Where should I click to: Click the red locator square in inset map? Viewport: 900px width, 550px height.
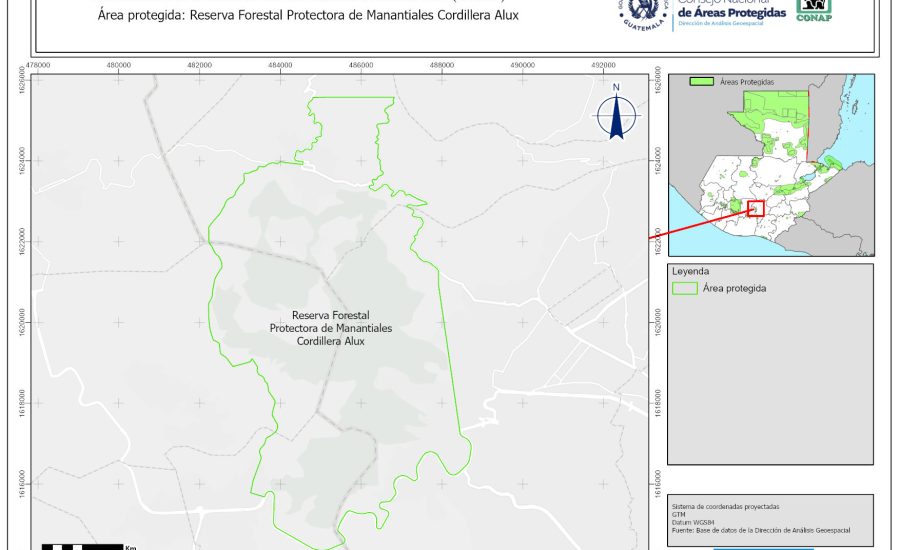click(x=755, y=208)
